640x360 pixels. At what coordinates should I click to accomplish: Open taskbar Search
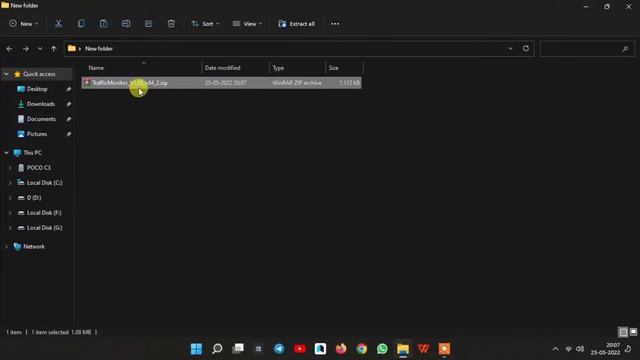click(217, 349)
